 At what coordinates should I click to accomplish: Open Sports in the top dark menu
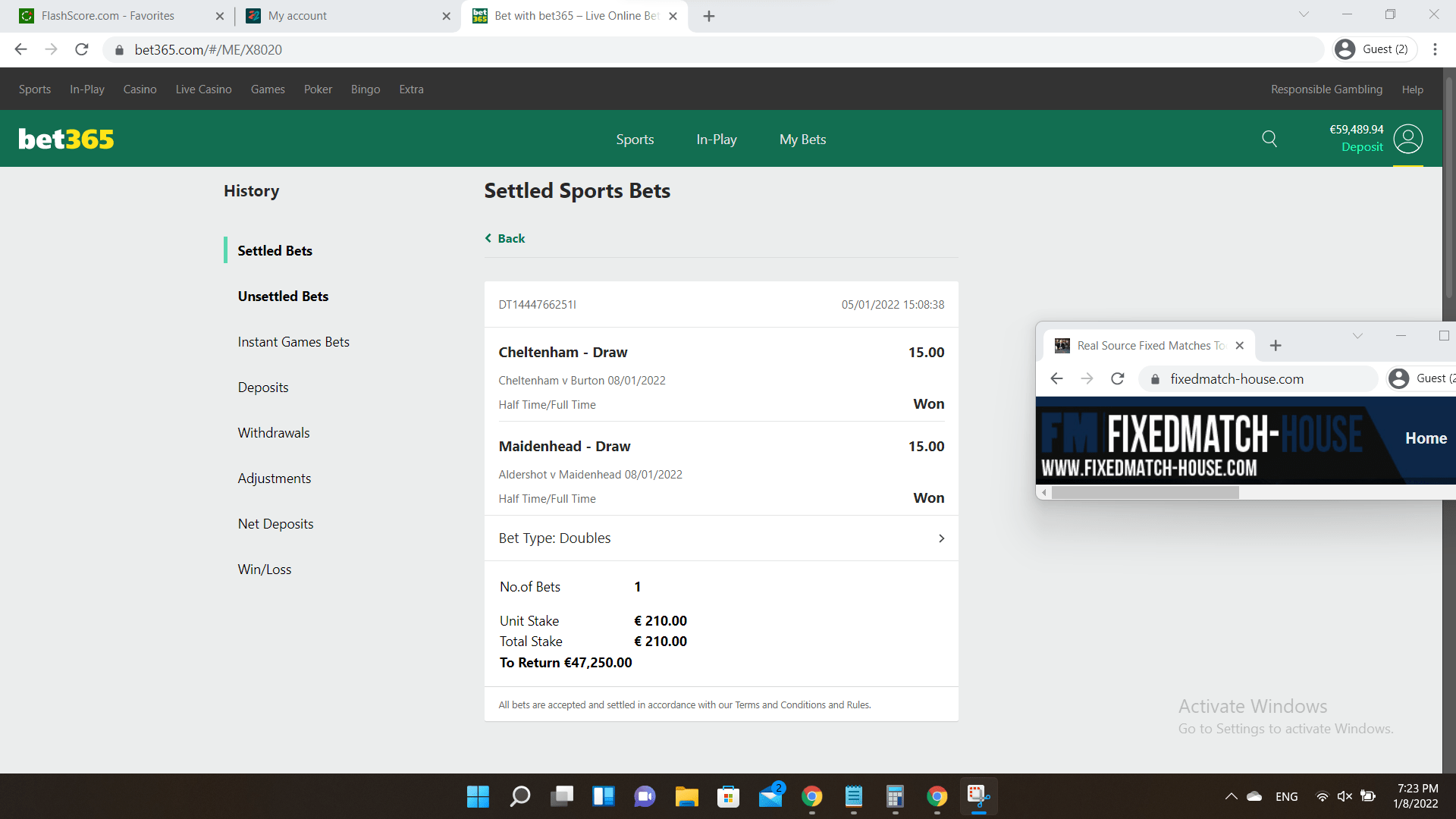point(35,89)
